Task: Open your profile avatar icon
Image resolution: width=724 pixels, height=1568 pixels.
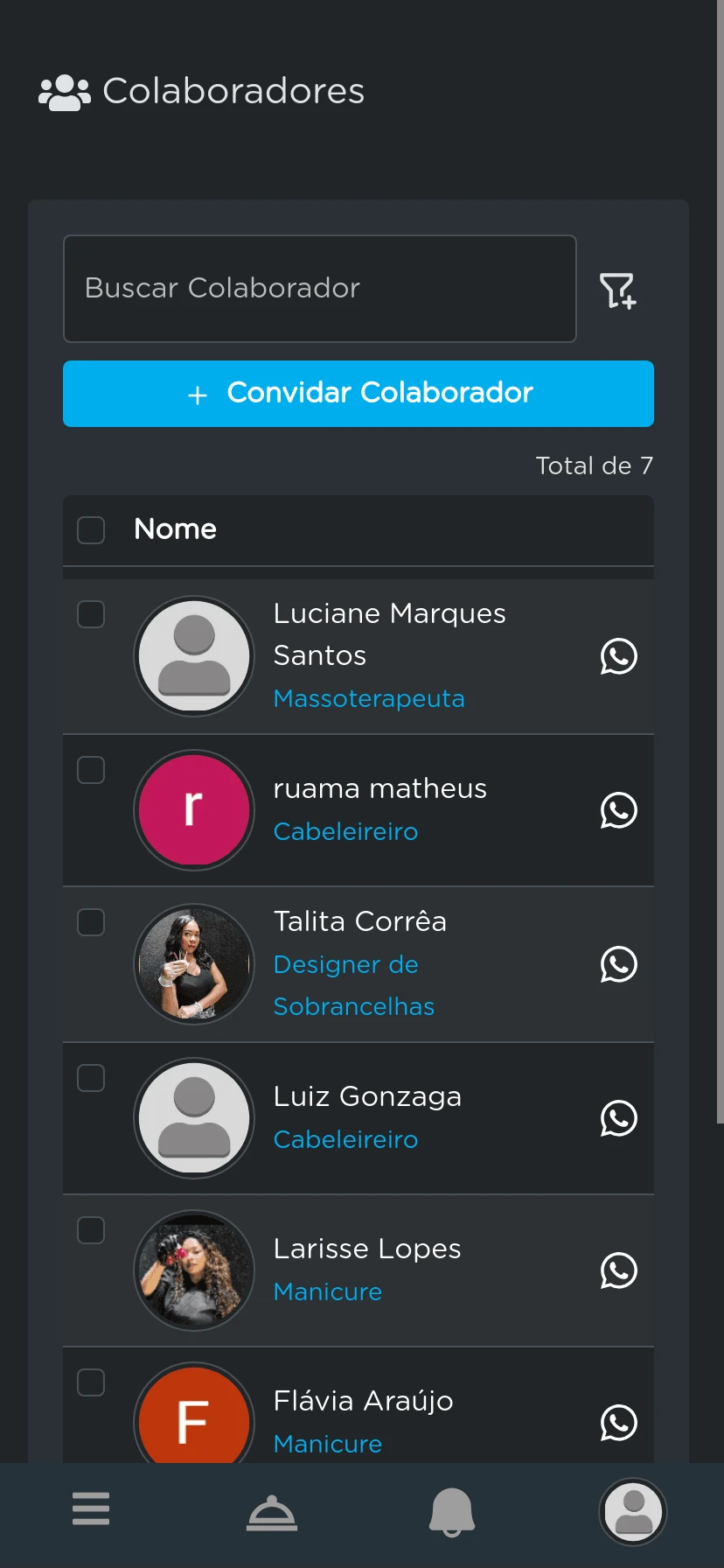Action: pos(633,1511)
